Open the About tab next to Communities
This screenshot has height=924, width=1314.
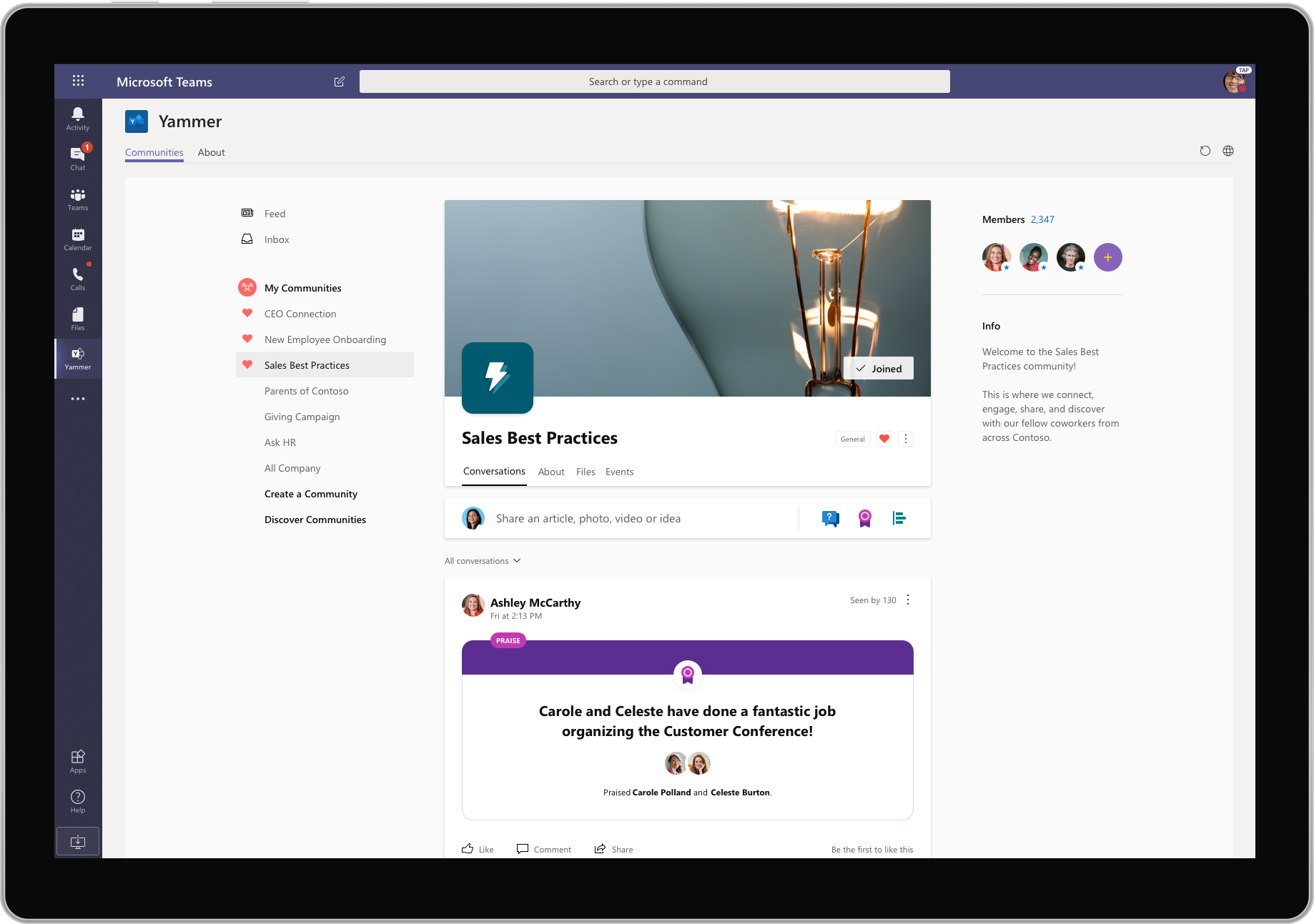coord(211,152)
